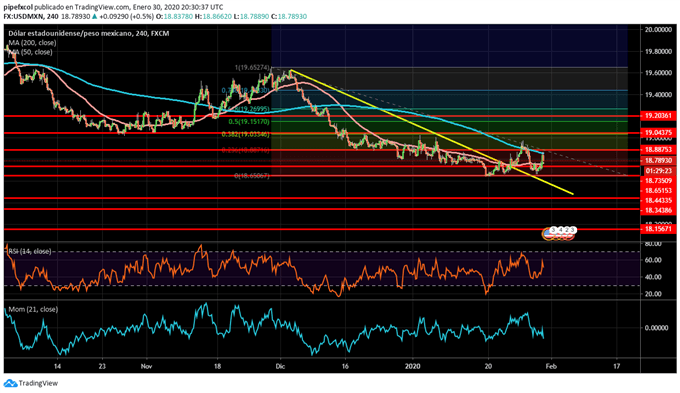Click the 23 date on the time axis
This screenshot has width=680, height=393.
pyautogui.click(x=102, y=367)
